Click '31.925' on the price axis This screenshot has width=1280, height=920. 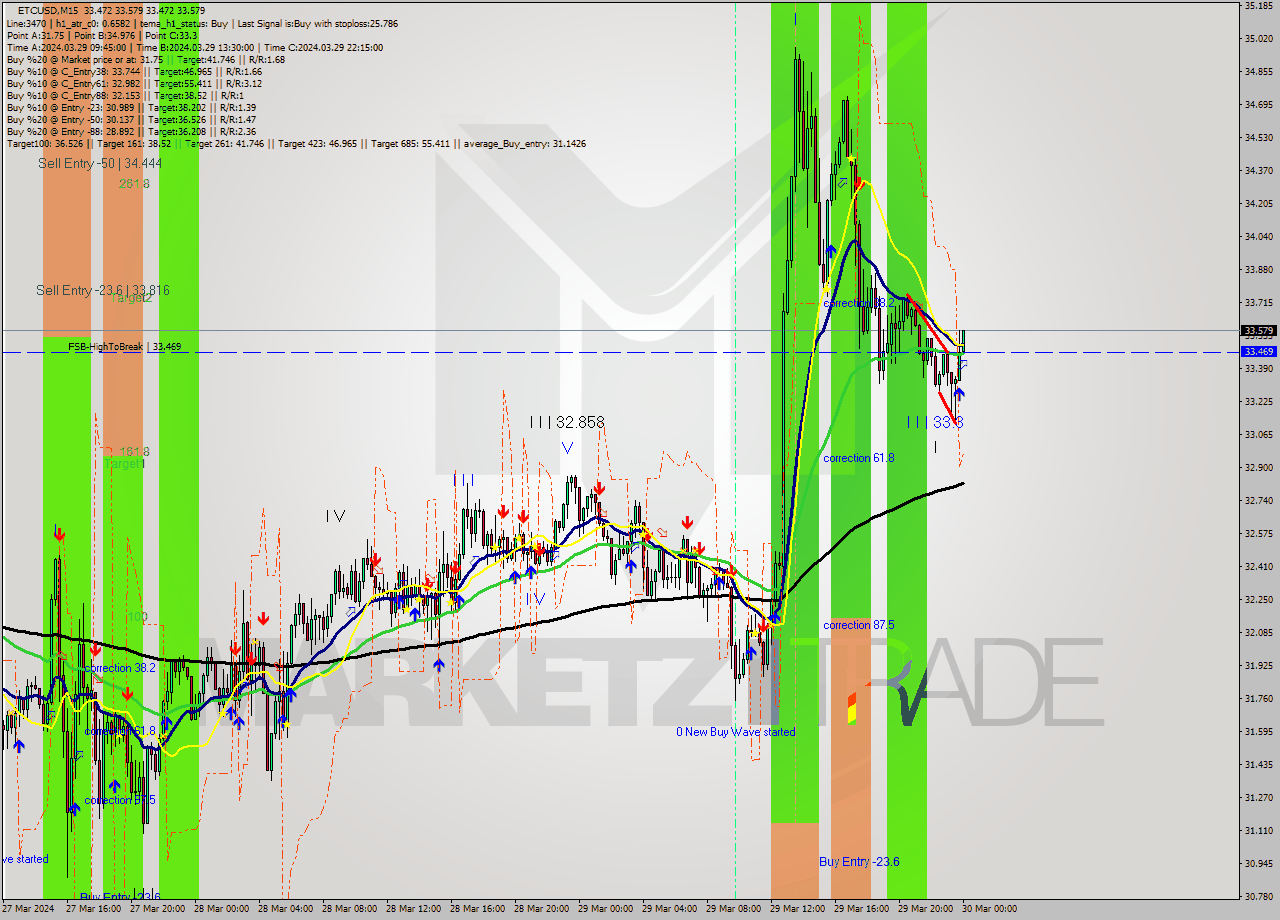tap(1258, 665)
